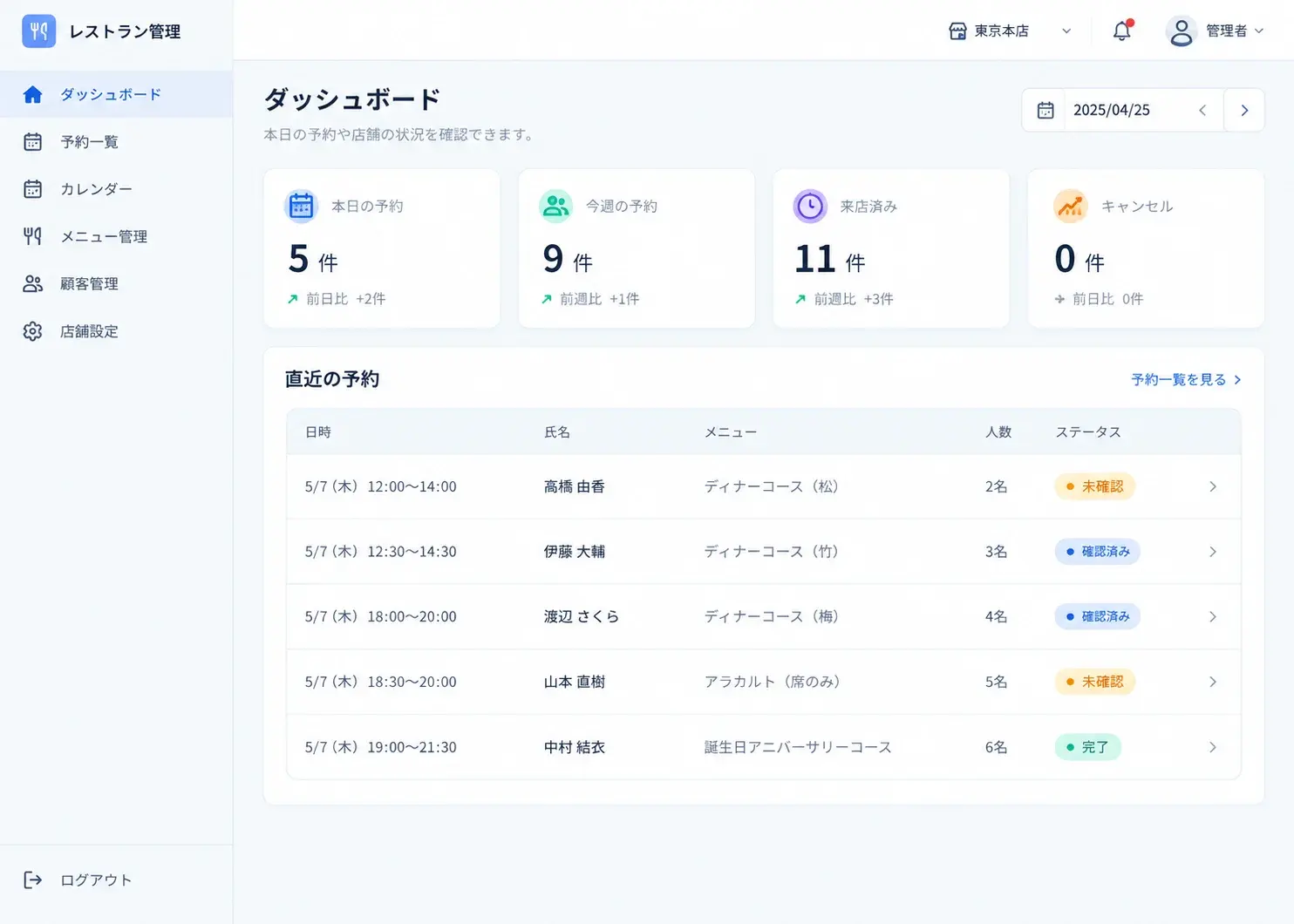The image size is (1294, 924).
Task: Click 未確認 status badge for 高橋 由香
Action: 1094,486
